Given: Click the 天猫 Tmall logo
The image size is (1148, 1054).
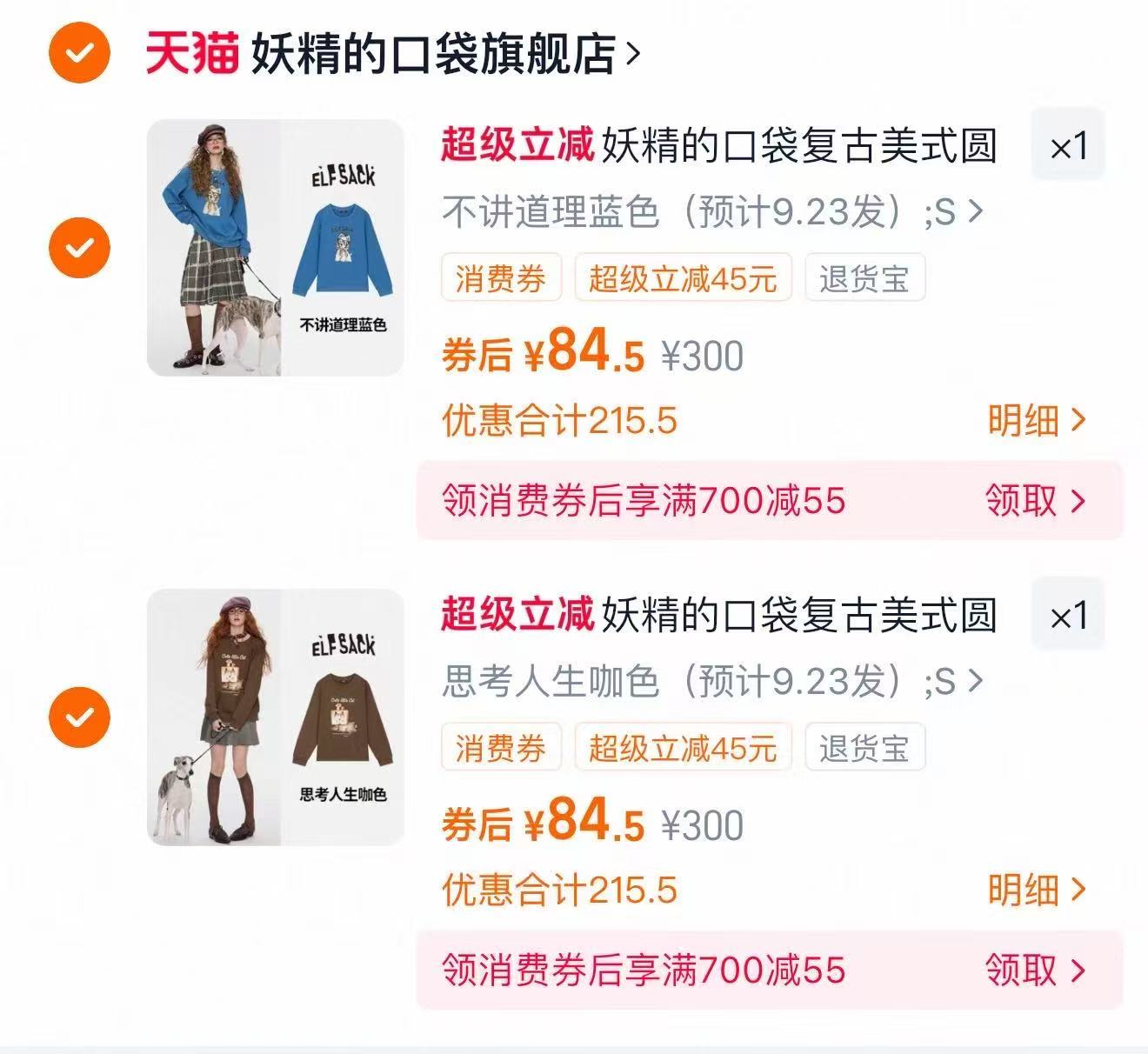Looking at the screenshot, I should click(191, 54).
